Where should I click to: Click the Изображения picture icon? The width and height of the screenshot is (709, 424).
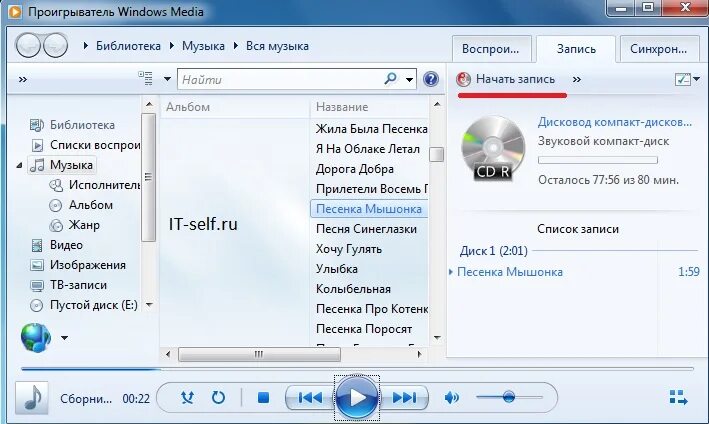[x=37, y=265]
